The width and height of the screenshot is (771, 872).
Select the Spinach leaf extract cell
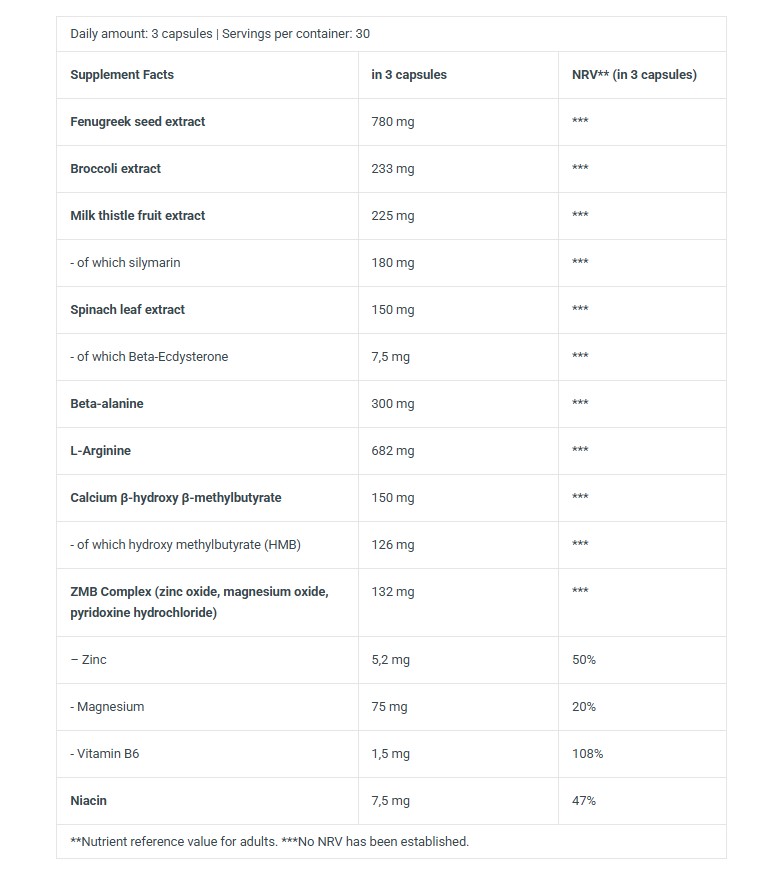207,310
